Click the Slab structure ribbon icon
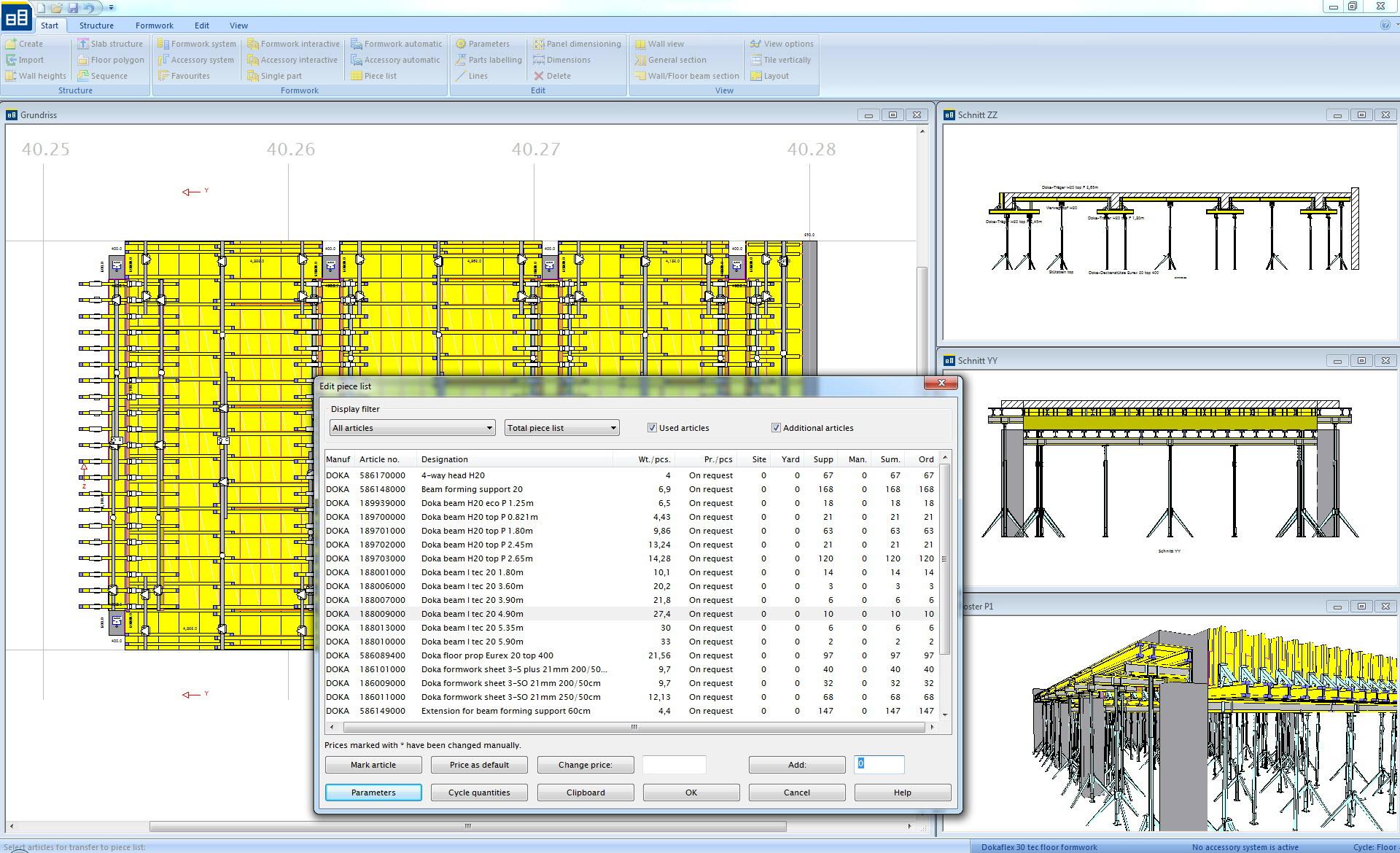The height and width of the screenshot is (853, 1400). click(x=83, y=44)
